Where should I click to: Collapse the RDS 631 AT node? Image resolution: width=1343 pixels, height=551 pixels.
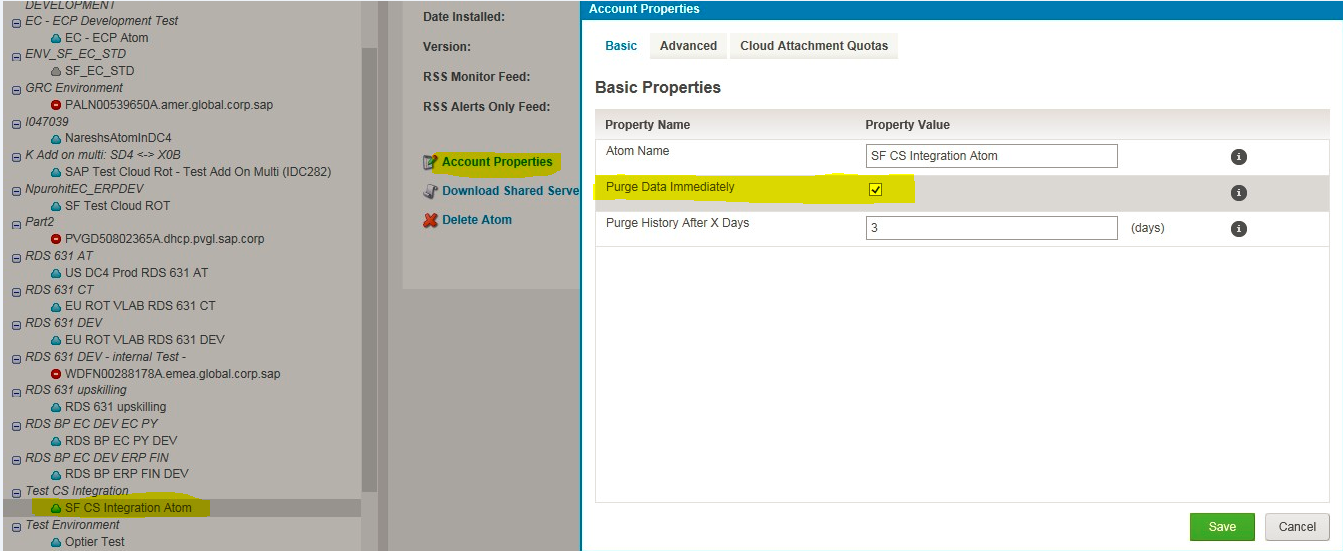point(16,256)
